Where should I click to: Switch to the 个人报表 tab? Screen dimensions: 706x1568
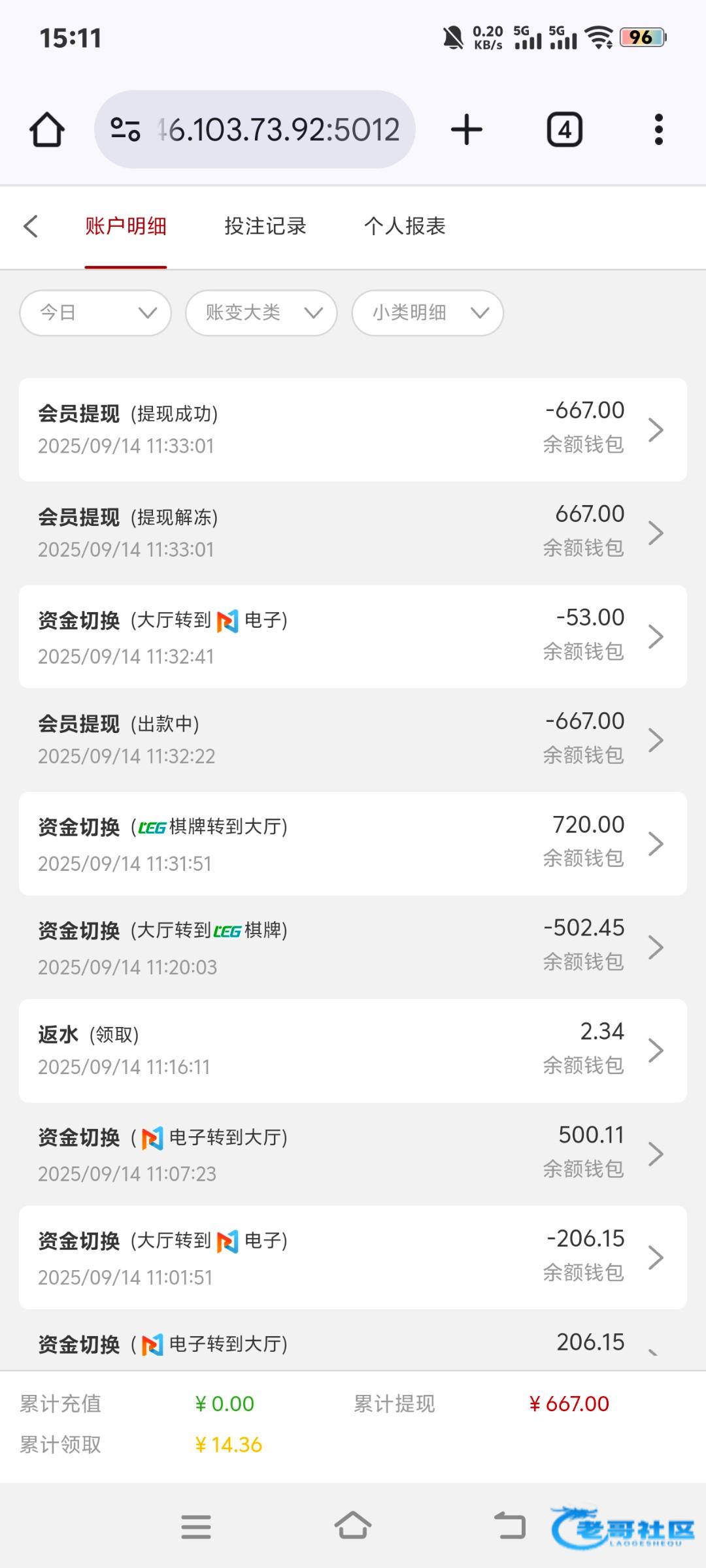[405, 227]
